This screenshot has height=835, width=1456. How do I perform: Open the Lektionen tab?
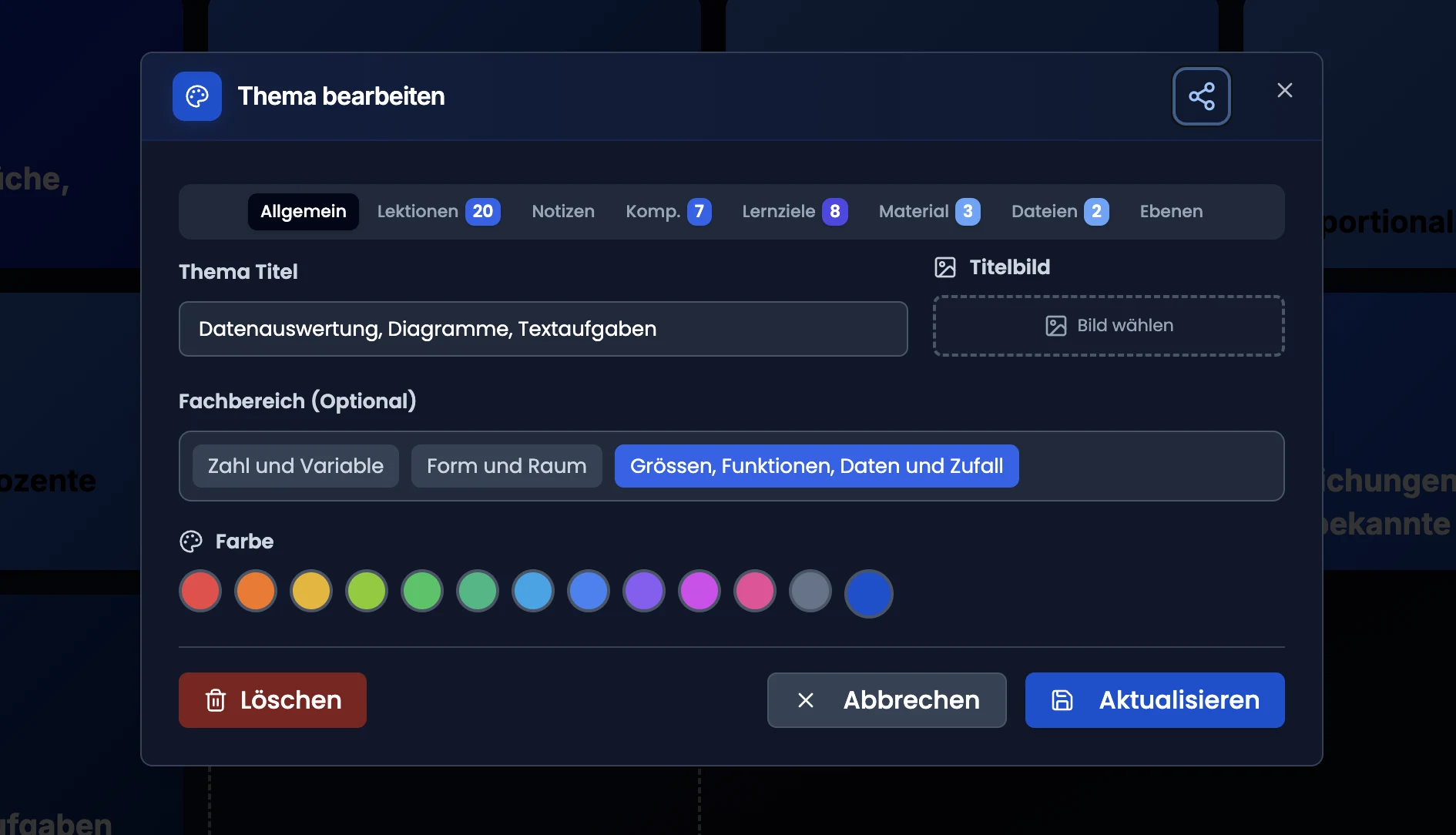tap(438, 212)
